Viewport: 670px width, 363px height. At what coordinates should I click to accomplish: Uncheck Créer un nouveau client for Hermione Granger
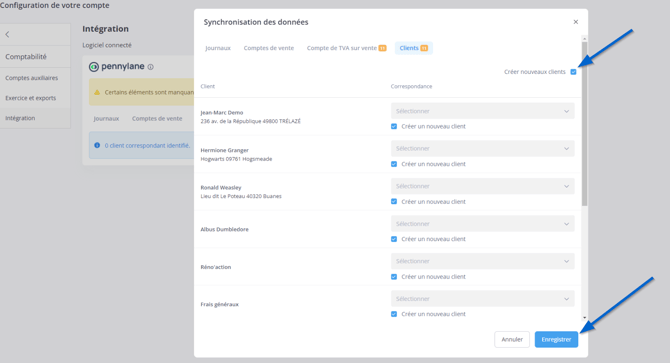tap(394, 164)
